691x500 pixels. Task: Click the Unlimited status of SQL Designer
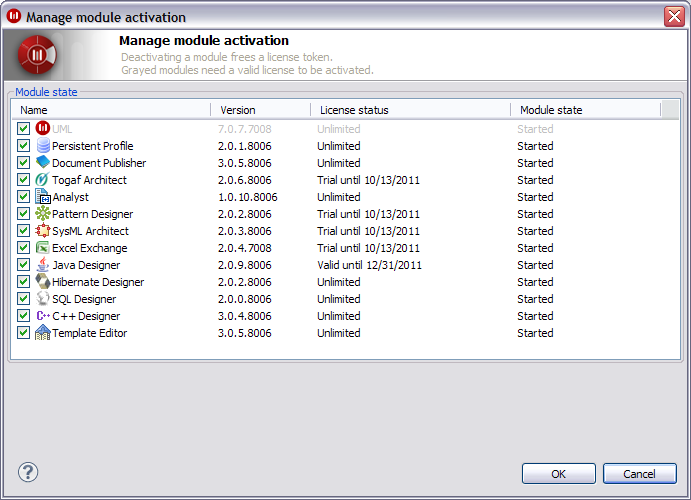(x=338, y=299)
